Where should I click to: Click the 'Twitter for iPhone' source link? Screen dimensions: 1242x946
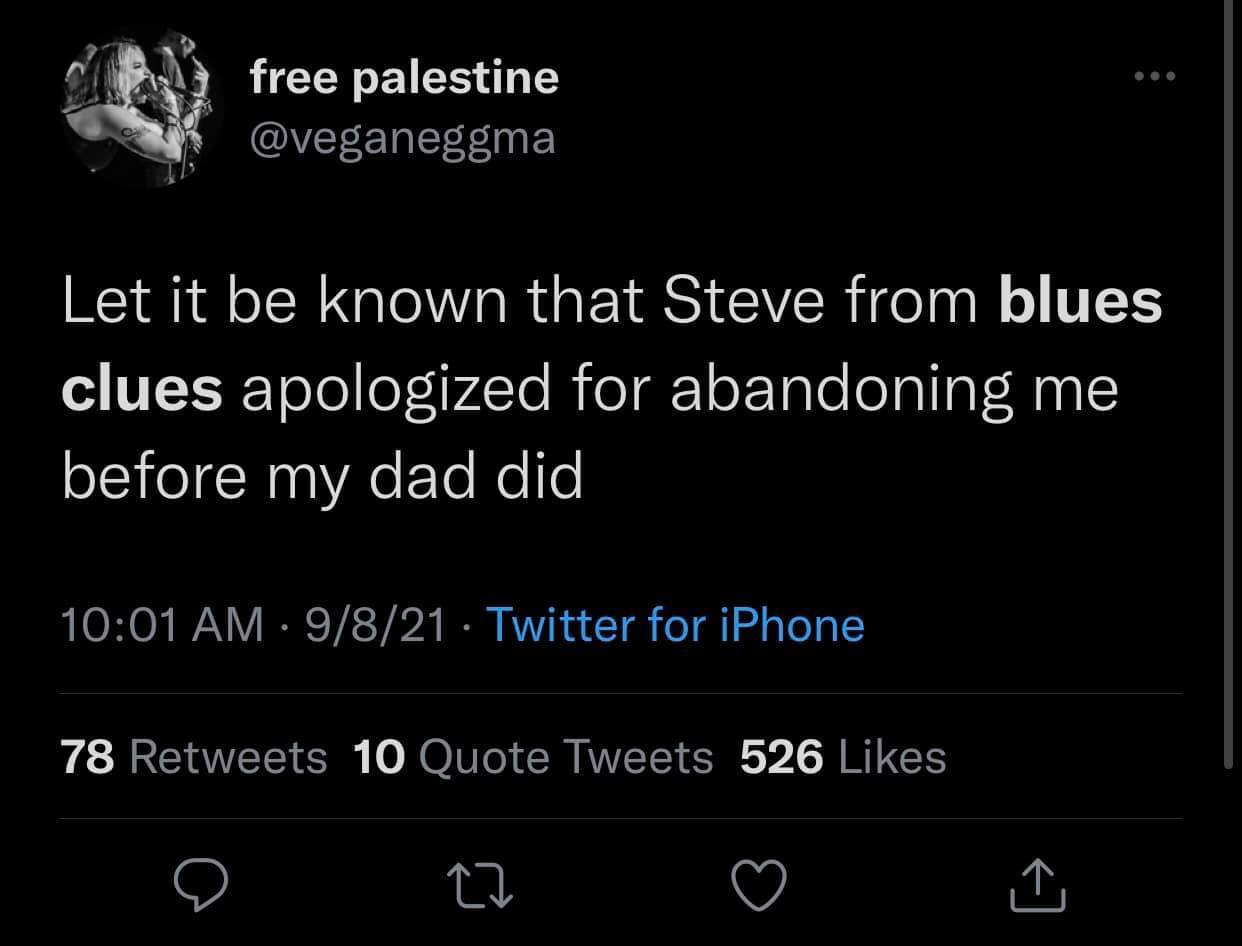[x=674, y=625]
